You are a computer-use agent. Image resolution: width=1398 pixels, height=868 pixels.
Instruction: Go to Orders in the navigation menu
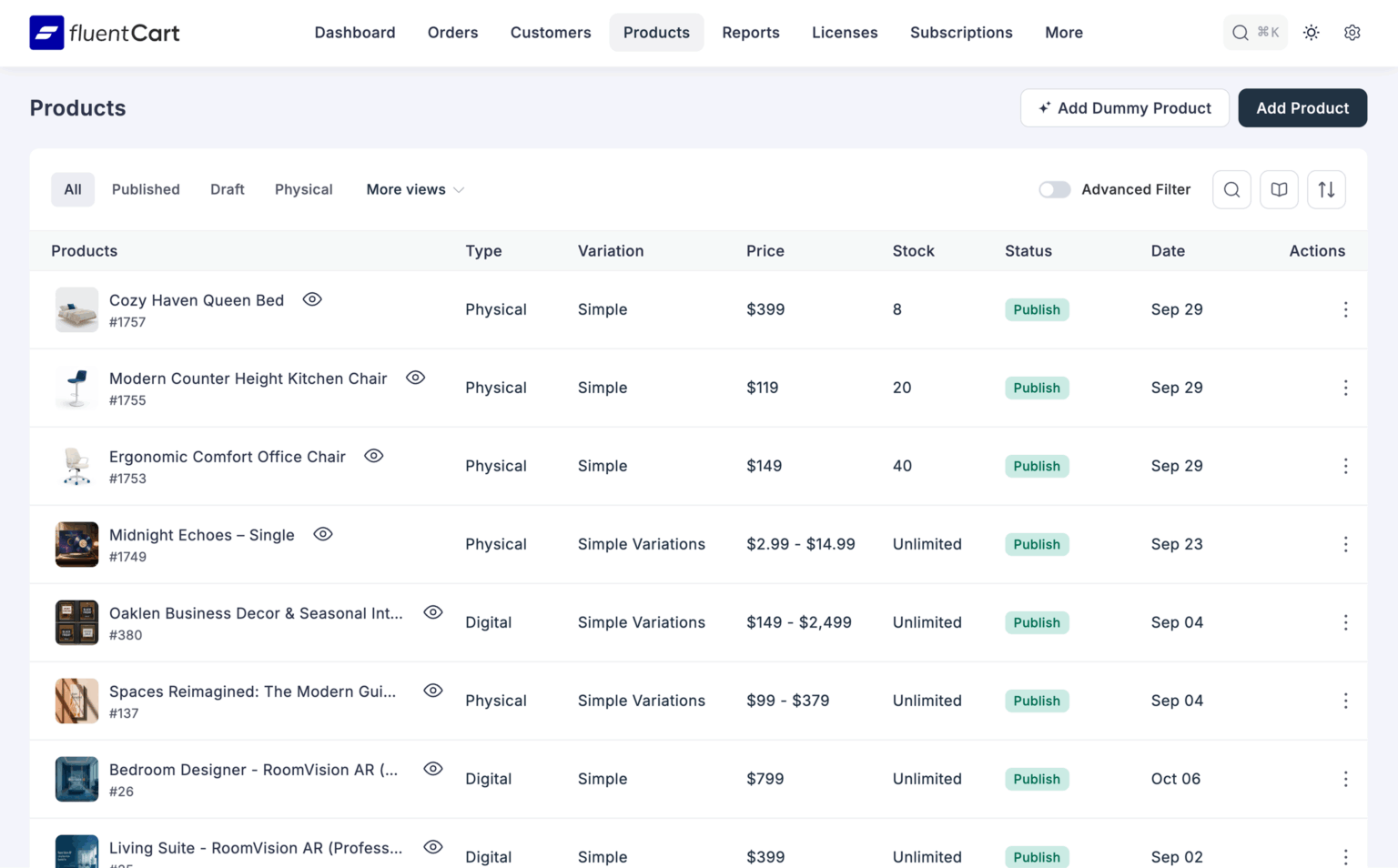click(452, 33)
